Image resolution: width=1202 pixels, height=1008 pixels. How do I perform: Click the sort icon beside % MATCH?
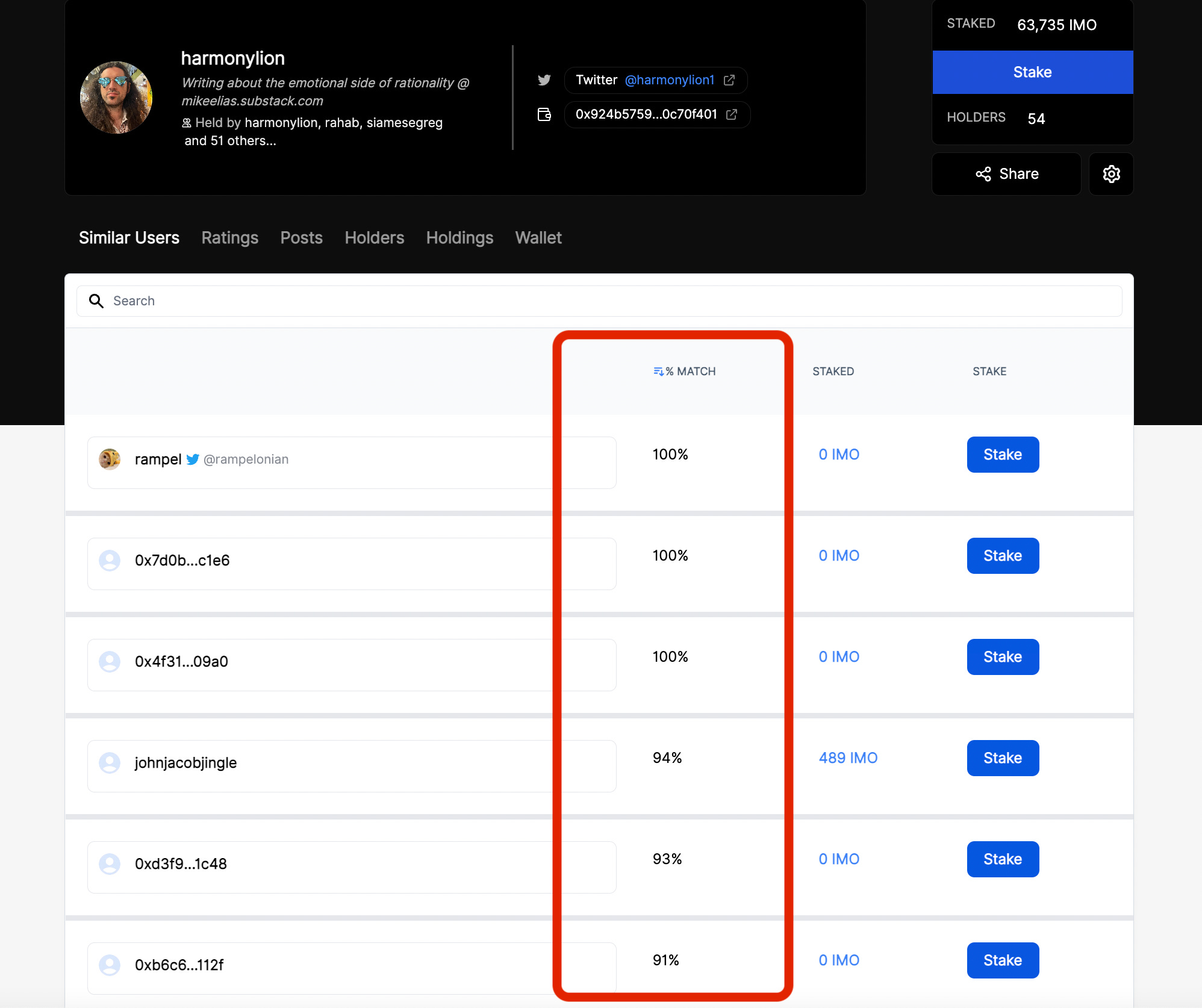659,372
